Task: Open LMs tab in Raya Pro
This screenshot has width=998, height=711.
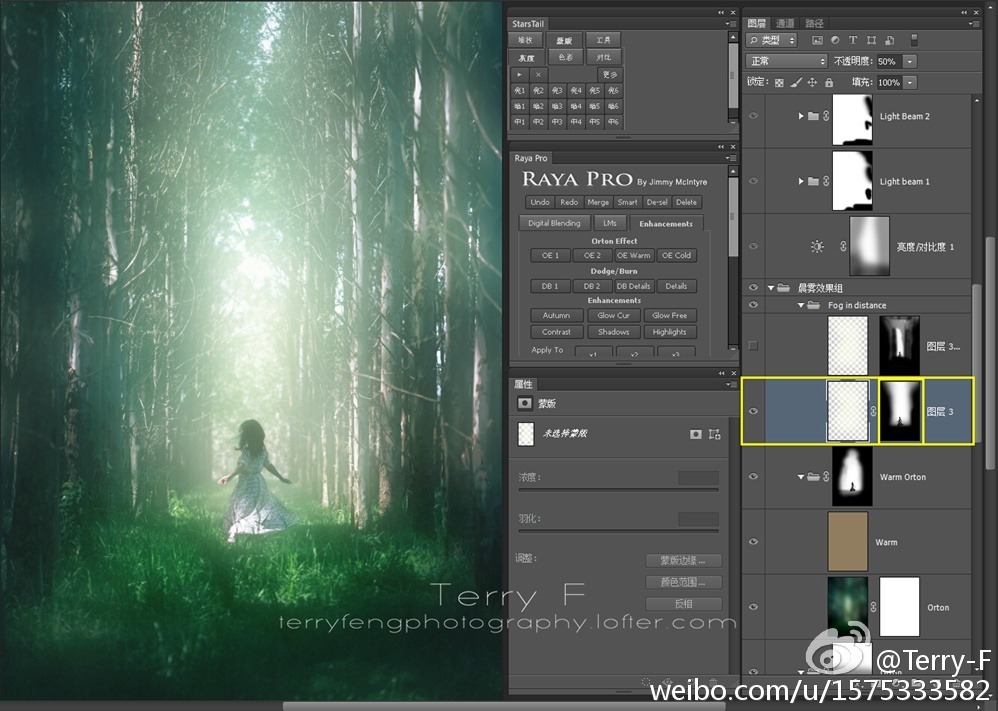Action: point(610,223)
